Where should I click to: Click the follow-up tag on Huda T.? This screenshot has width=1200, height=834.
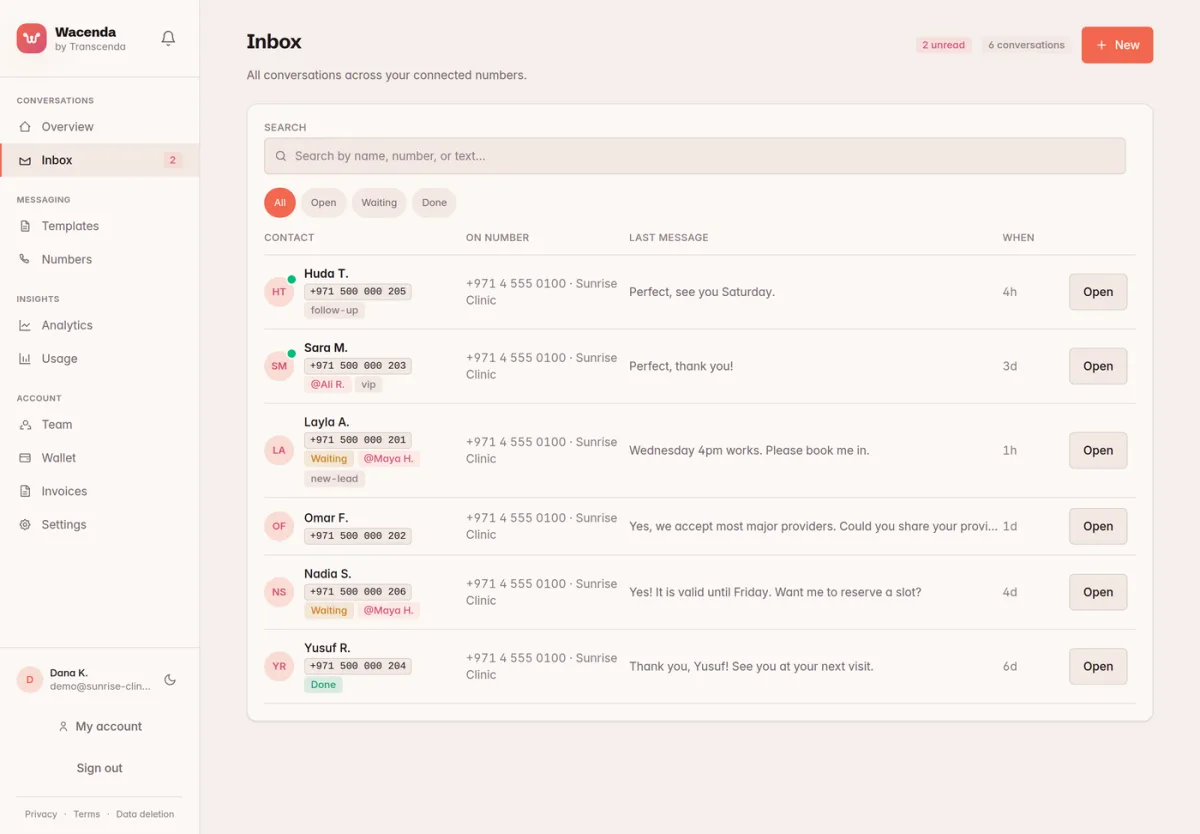335,310
